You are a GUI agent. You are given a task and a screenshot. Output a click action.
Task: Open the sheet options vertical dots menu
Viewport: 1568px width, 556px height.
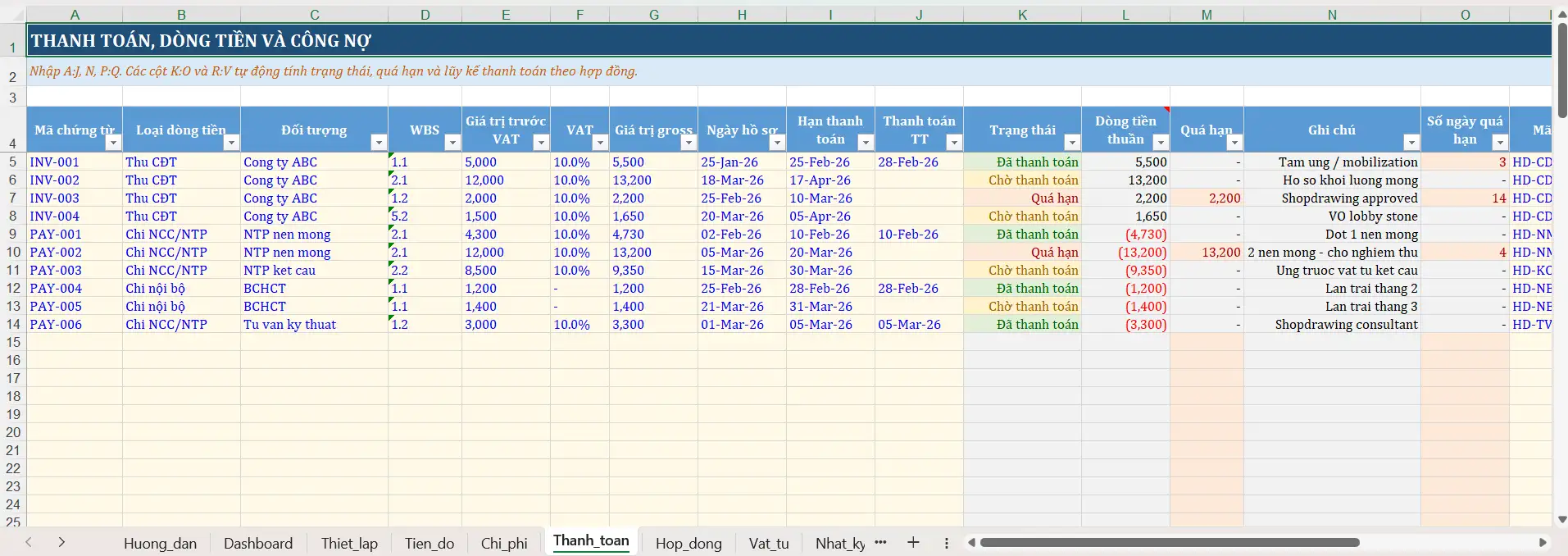click(947, 543)
